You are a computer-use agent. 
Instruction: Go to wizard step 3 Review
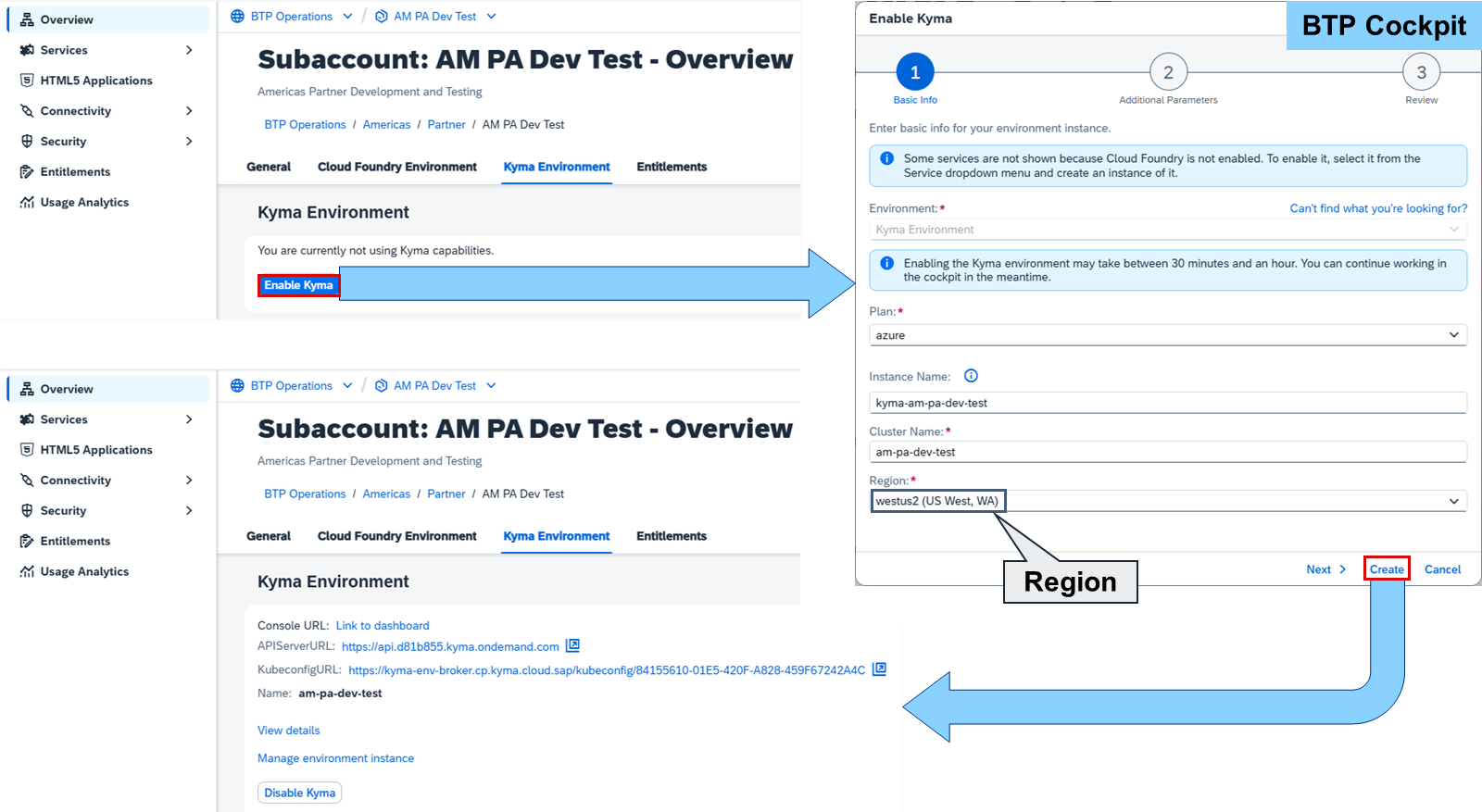tap(1422, 72)
